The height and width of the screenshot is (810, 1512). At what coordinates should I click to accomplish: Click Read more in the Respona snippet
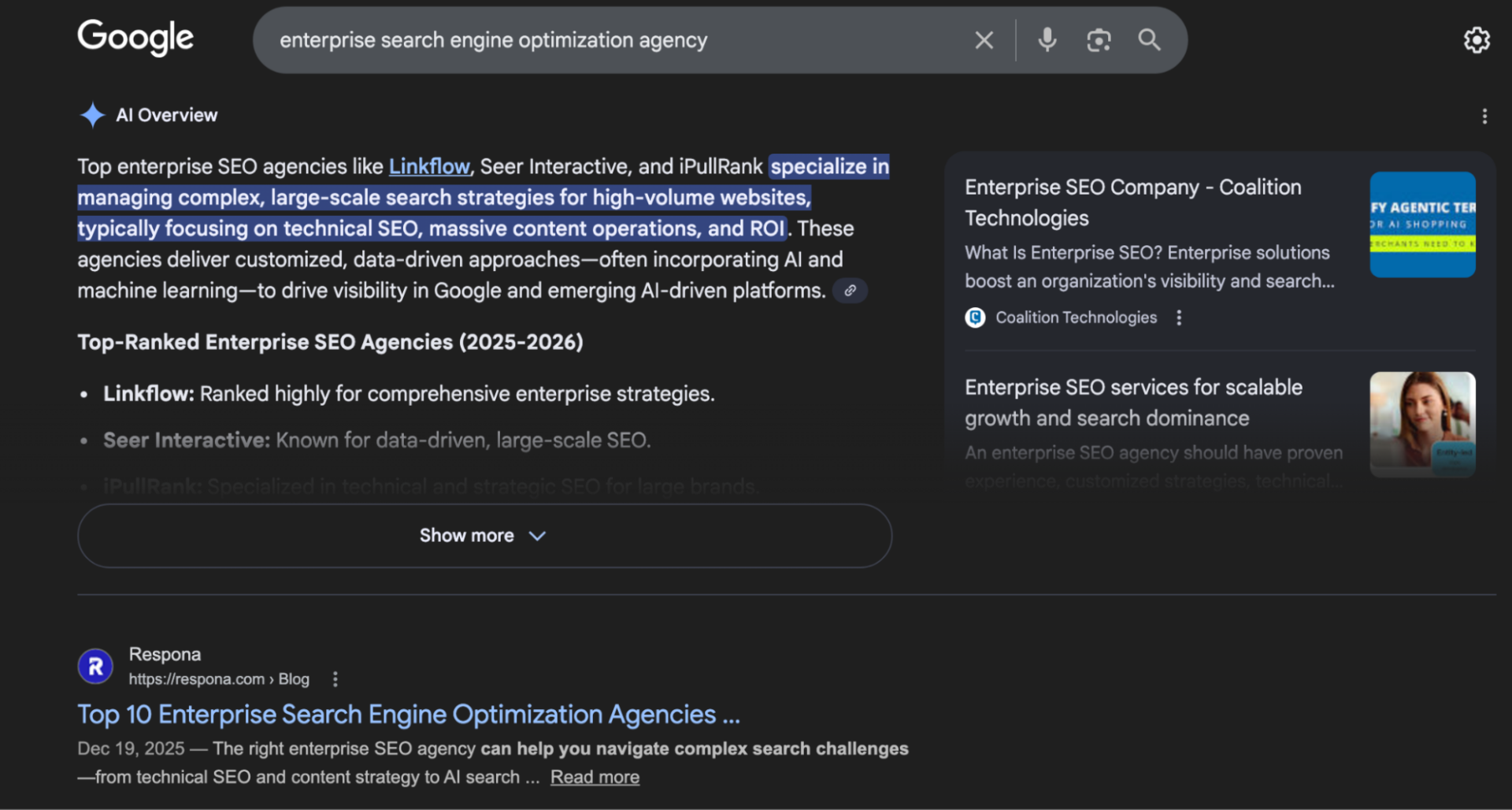595,776
